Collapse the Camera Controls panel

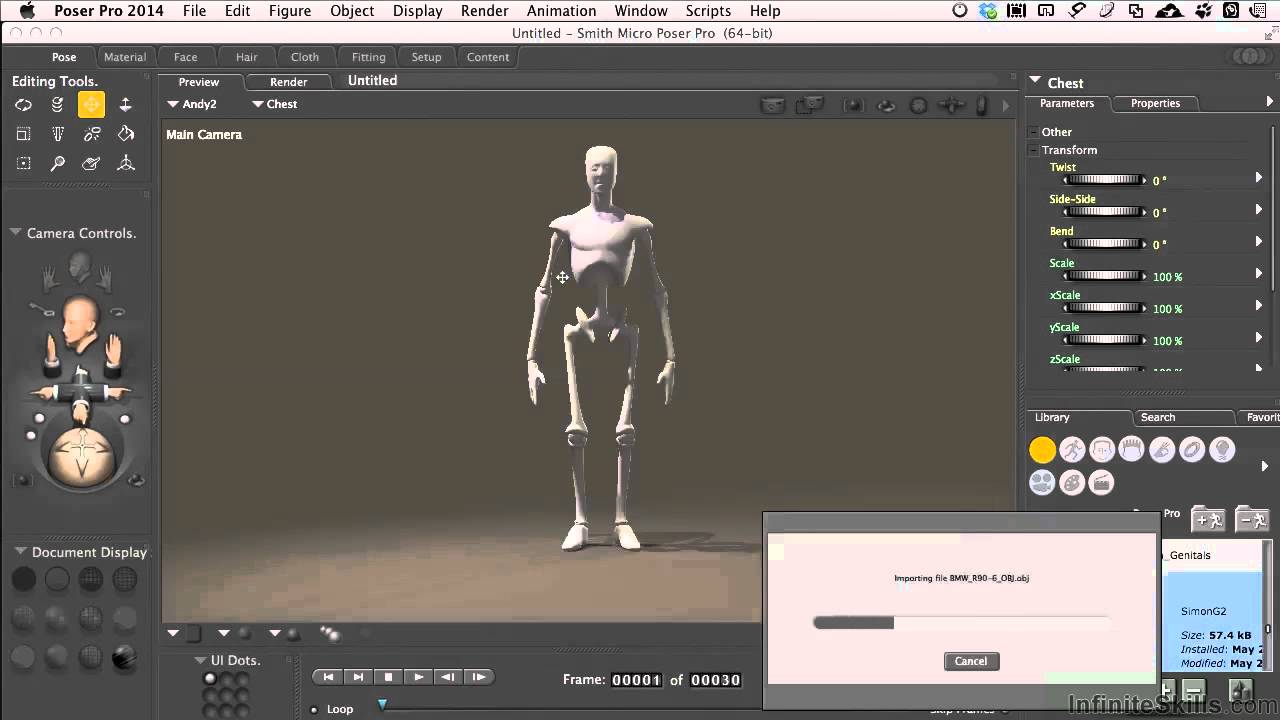(x=16, y=233)
